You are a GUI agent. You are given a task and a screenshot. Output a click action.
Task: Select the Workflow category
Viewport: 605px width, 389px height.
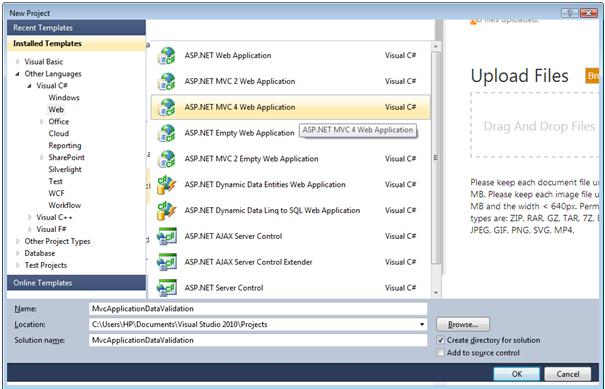coord(65,205)
